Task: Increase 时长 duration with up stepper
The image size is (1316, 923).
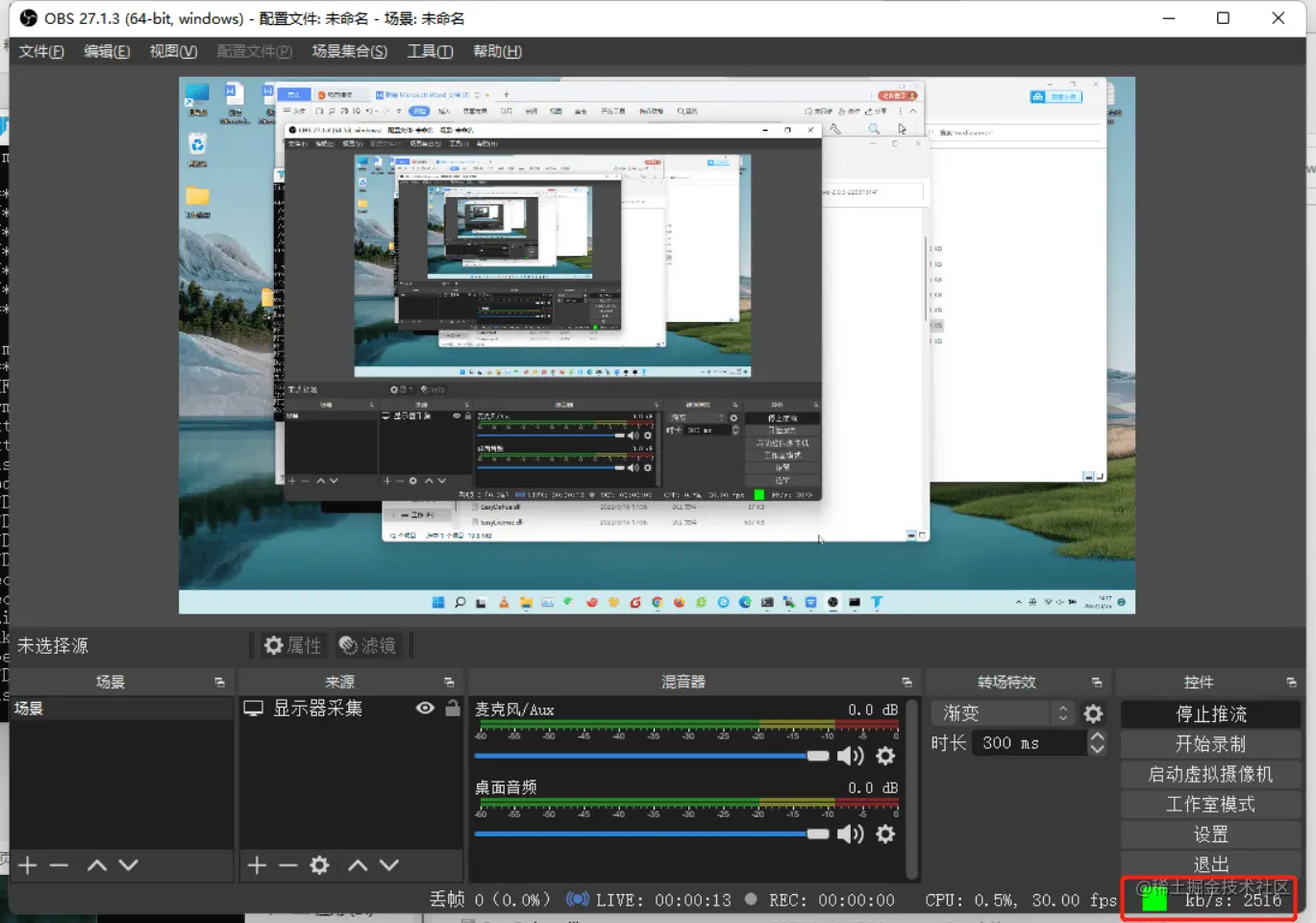Action: pyautogui.click(x=1097, y=736)
